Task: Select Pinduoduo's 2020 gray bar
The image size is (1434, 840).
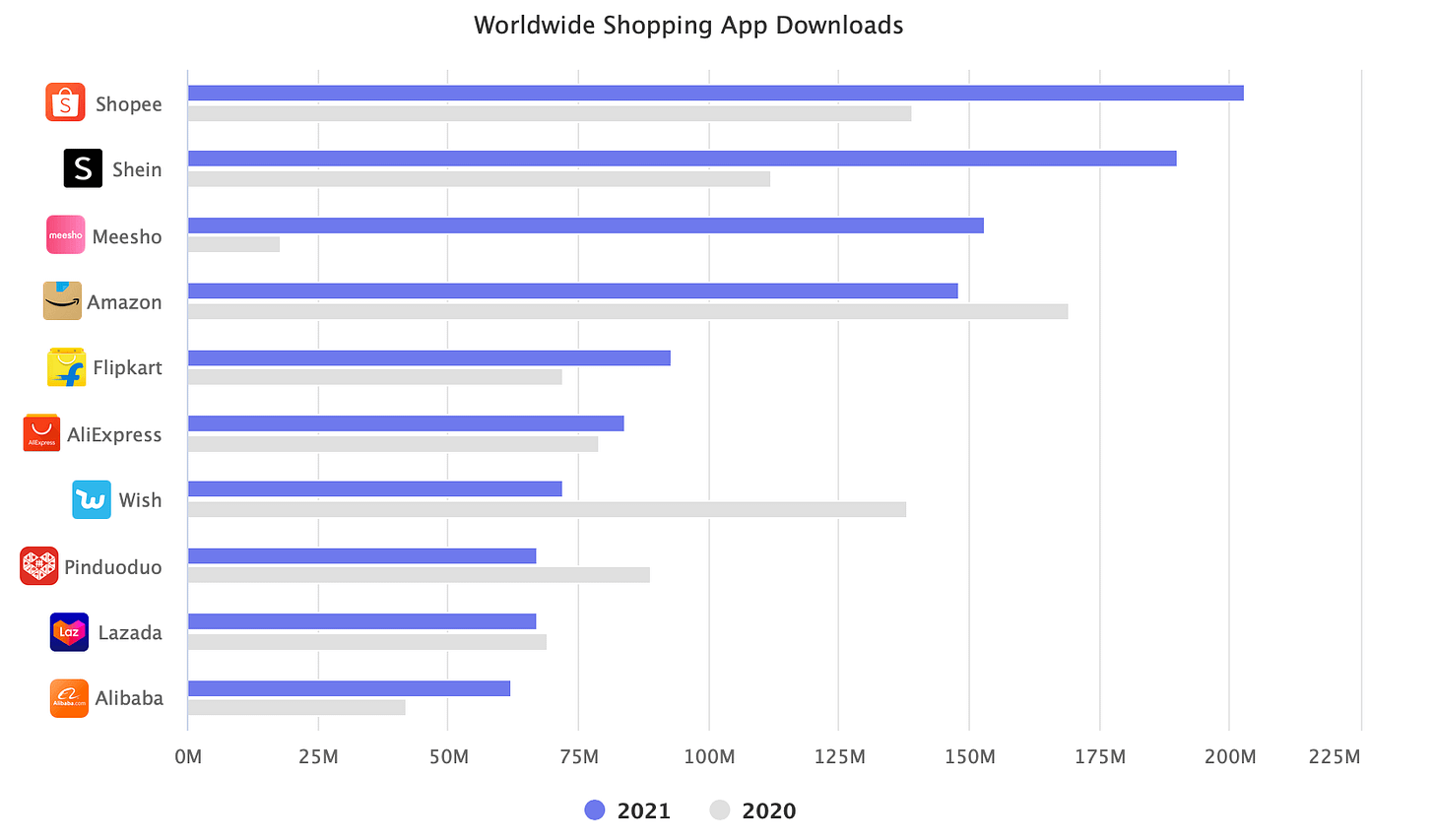Action: click(x=419, y=575)
